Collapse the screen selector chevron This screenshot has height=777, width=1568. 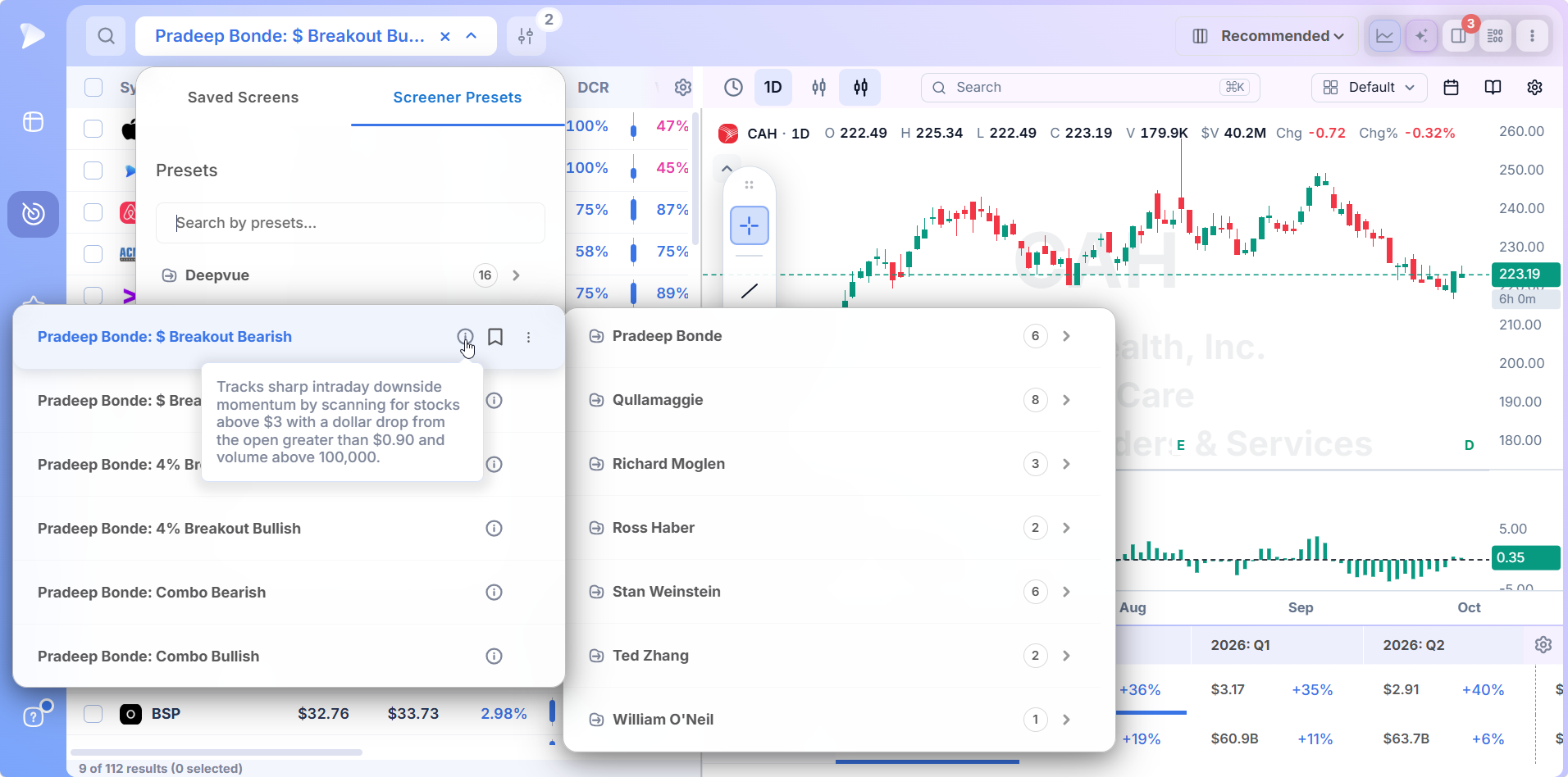(x=472, y=36)
